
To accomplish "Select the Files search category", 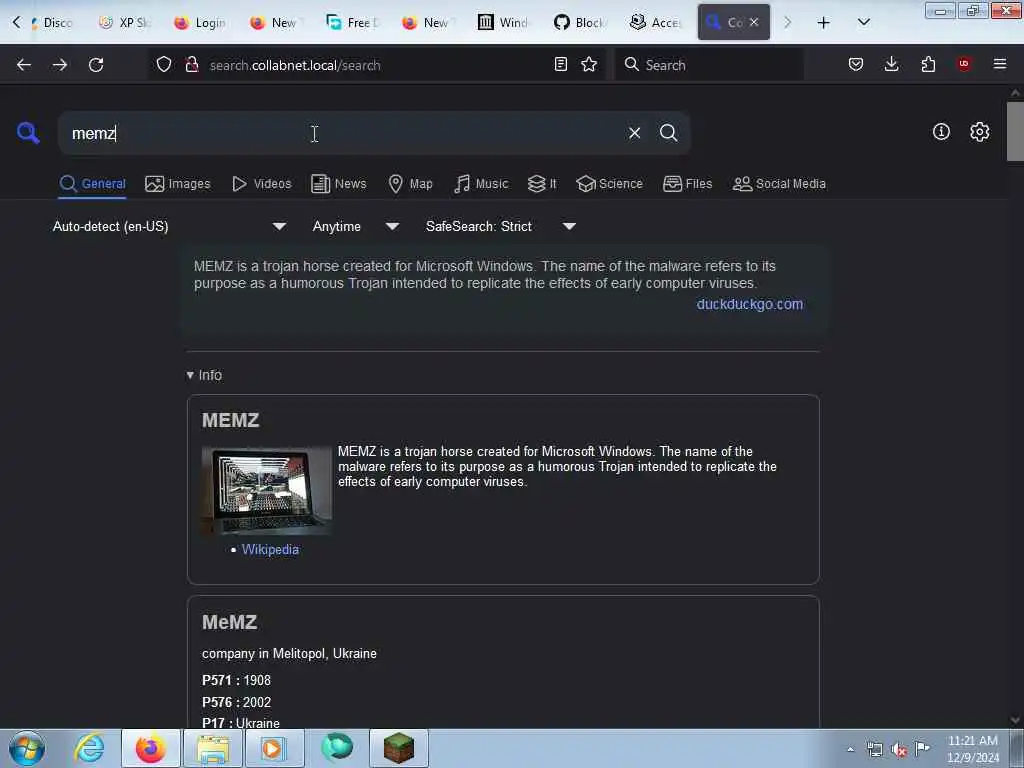I will point(688,184).
